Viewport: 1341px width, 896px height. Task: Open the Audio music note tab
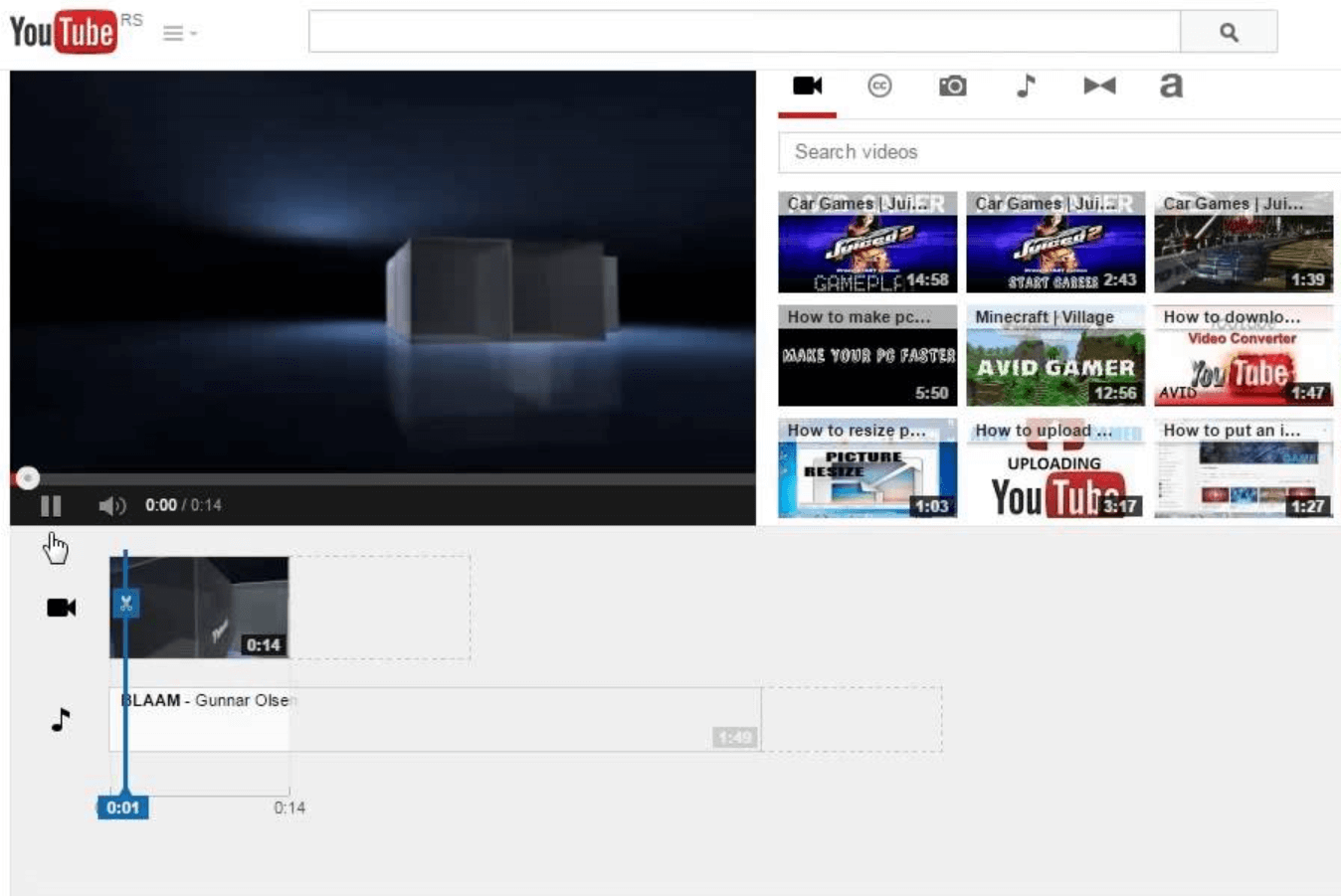tap(1026, 87)
